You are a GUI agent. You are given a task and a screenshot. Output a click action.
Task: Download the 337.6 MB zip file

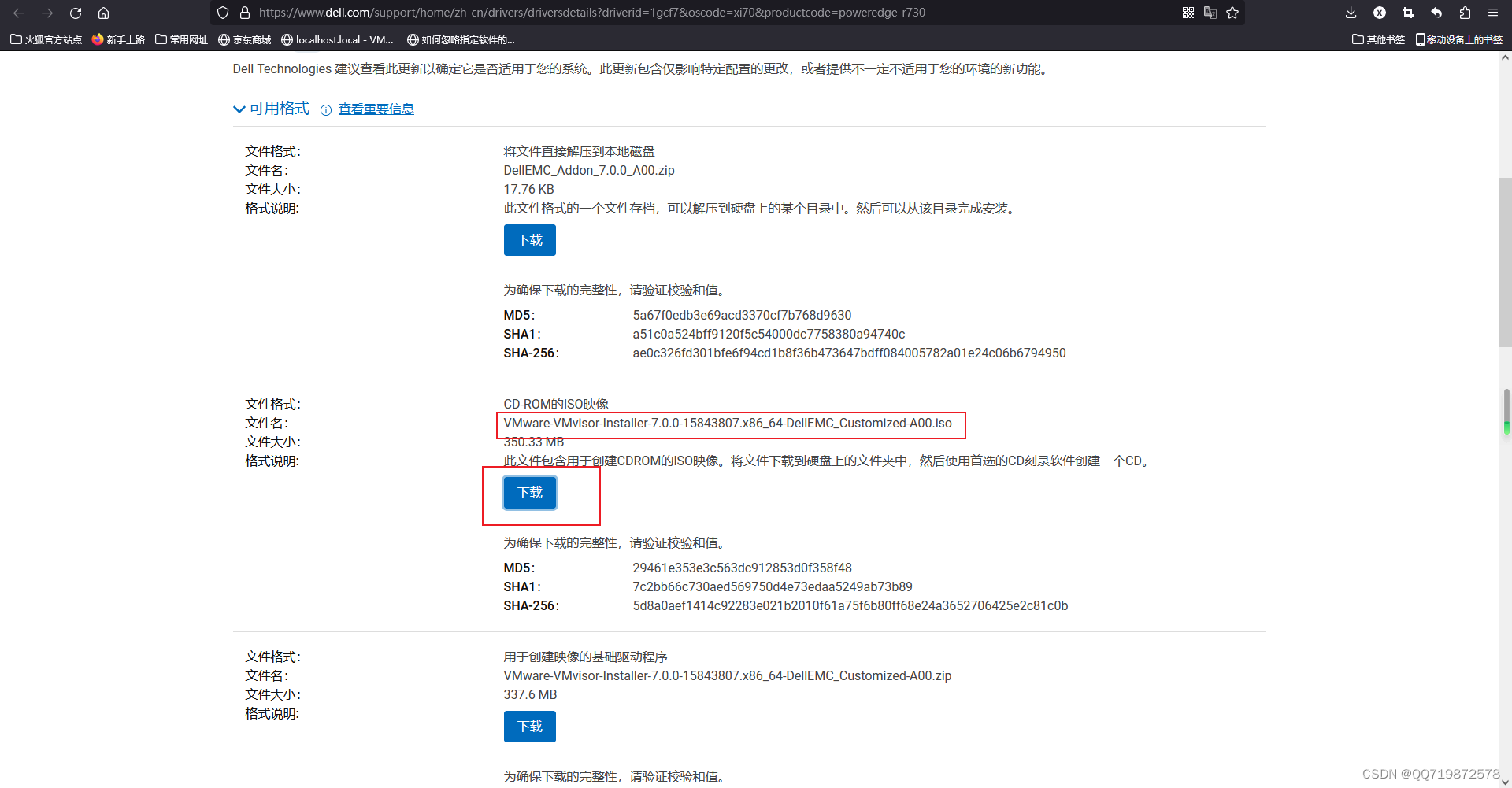530,727
